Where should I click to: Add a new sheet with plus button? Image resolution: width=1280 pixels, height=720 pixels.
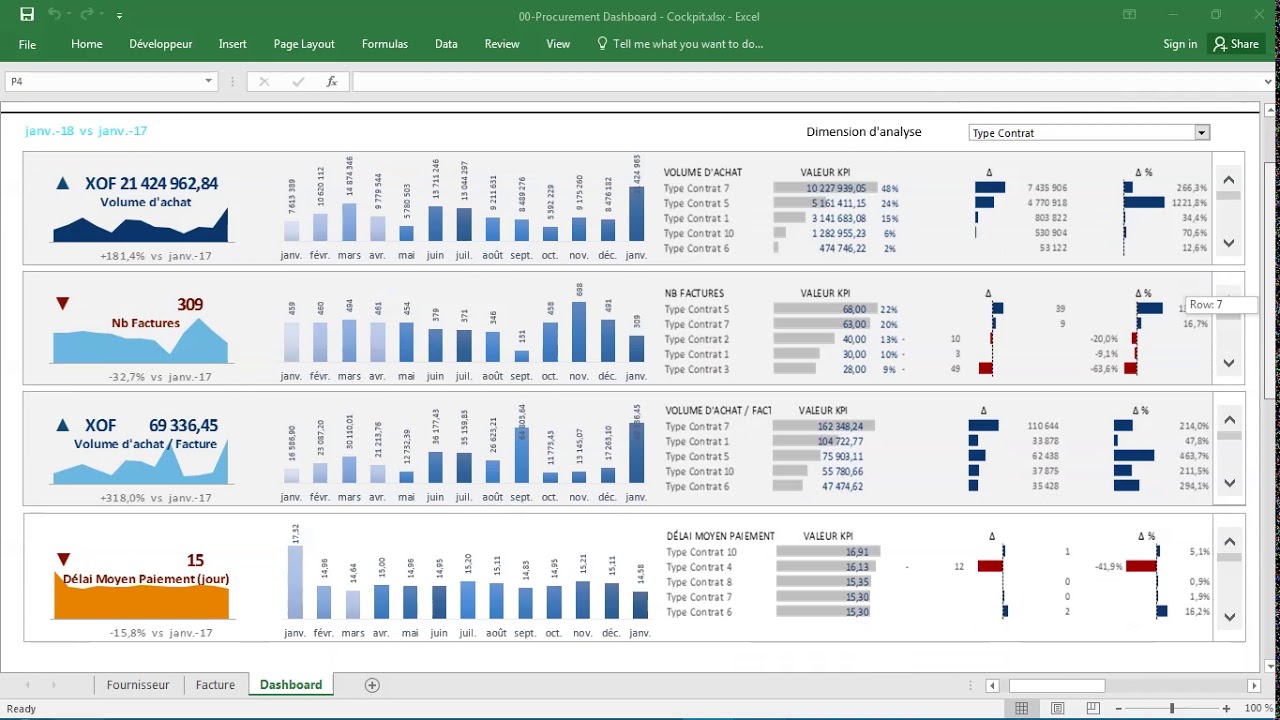pos(372,685)
